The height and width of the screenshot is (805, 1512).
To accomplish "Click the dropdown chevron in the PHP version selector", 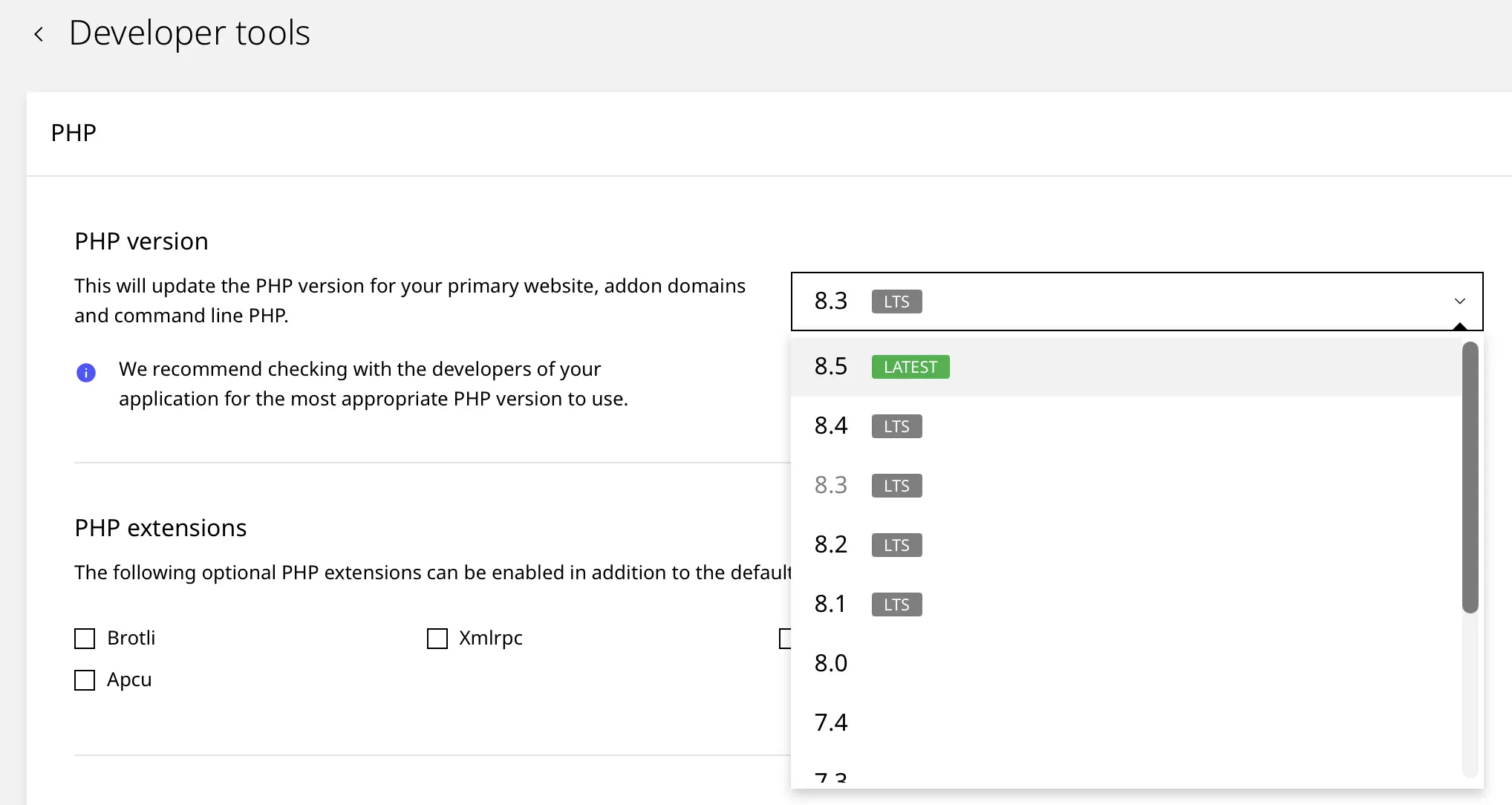I will click(x=1460, y=302).
